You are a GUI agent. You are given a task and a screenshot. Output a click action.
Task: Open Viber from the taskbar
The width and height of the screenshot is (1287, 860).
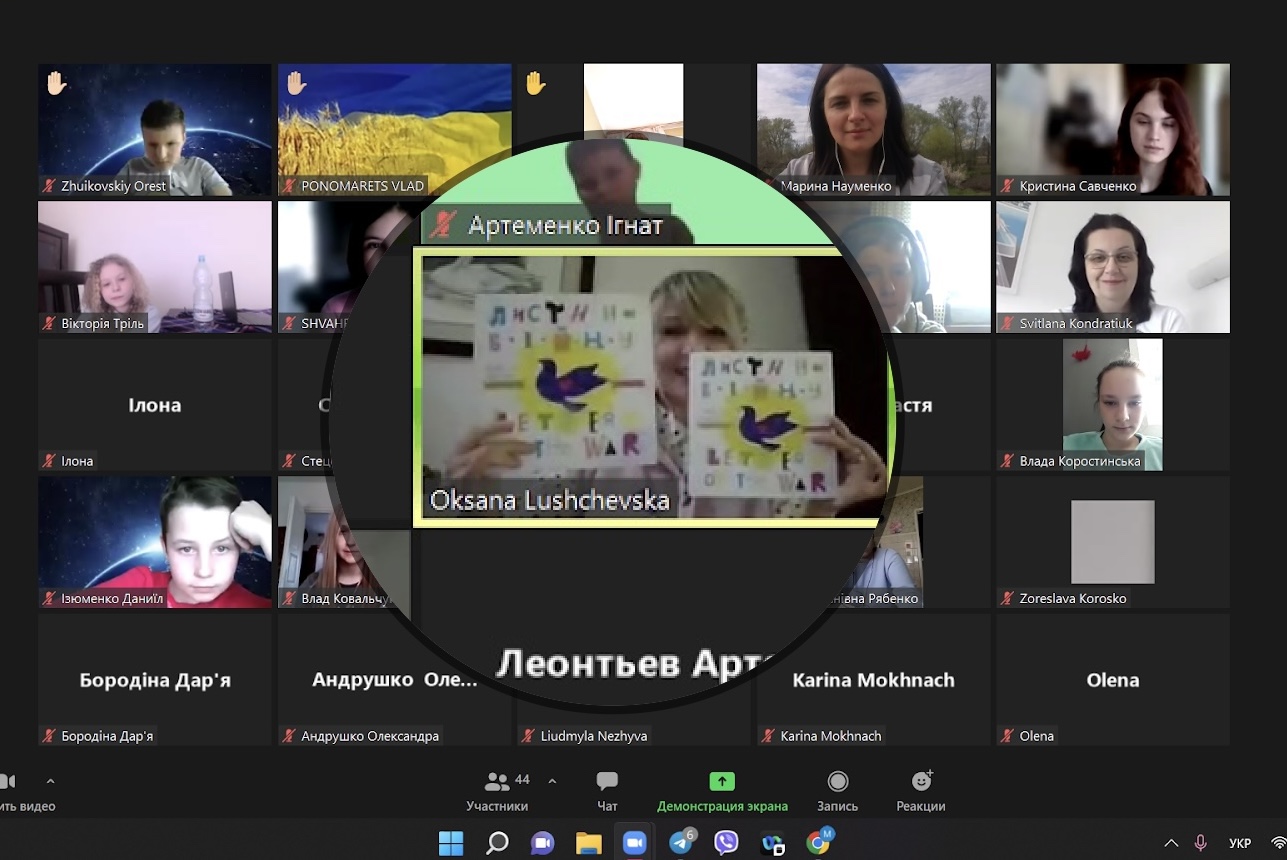[x=727, y=843]
